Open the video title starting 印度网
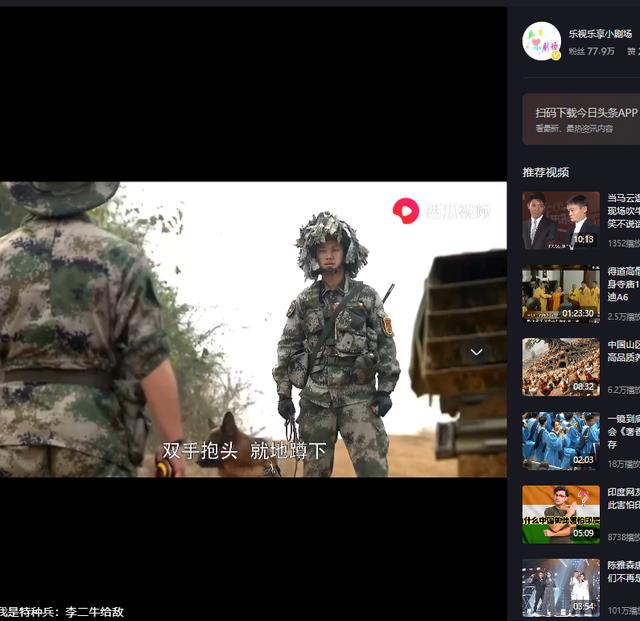This screenshot has height=621, width=640. click(623, 498)
